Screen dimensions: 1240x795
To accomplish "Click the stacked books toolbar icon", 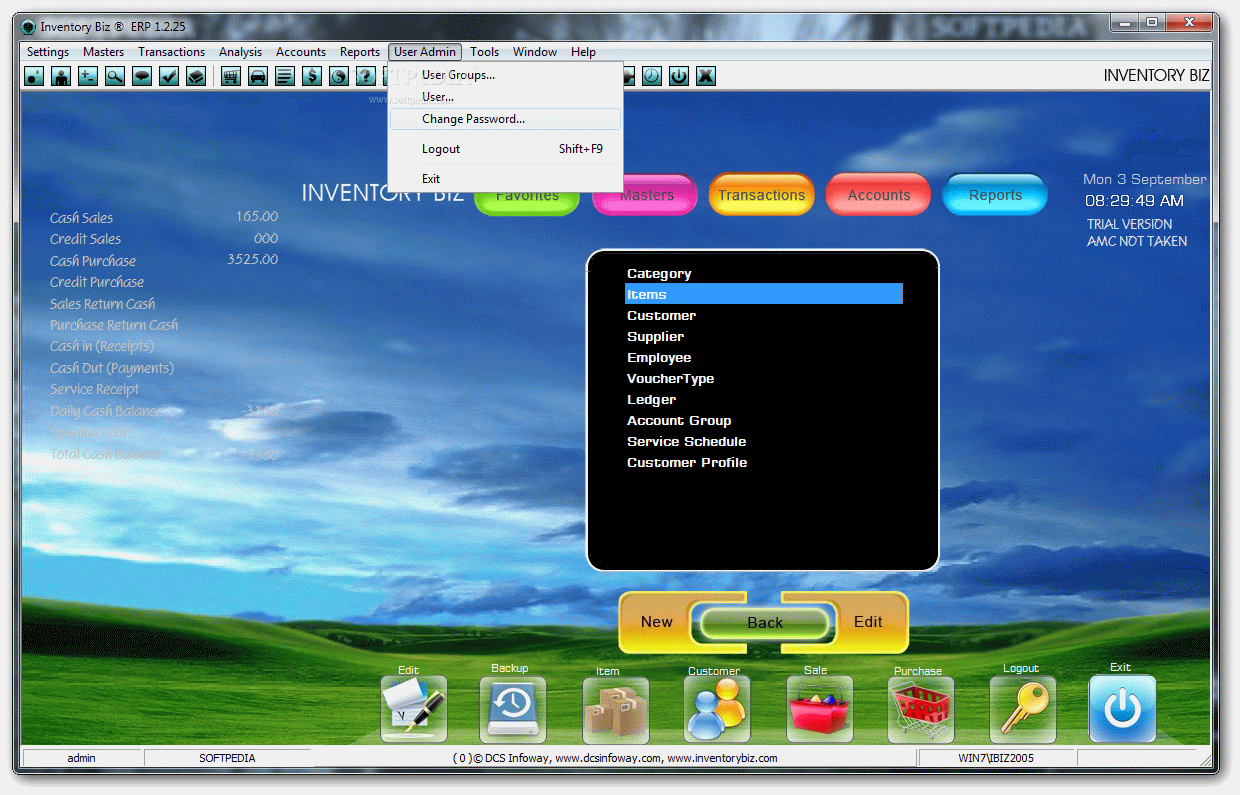I will 196,75.
